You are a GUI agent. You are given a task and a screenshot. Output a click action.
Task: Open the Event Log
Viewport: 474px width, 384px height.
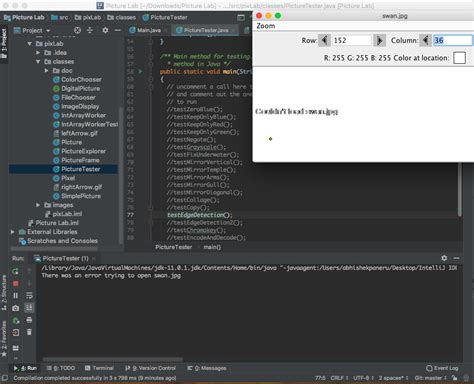click(x=442, y=368)
